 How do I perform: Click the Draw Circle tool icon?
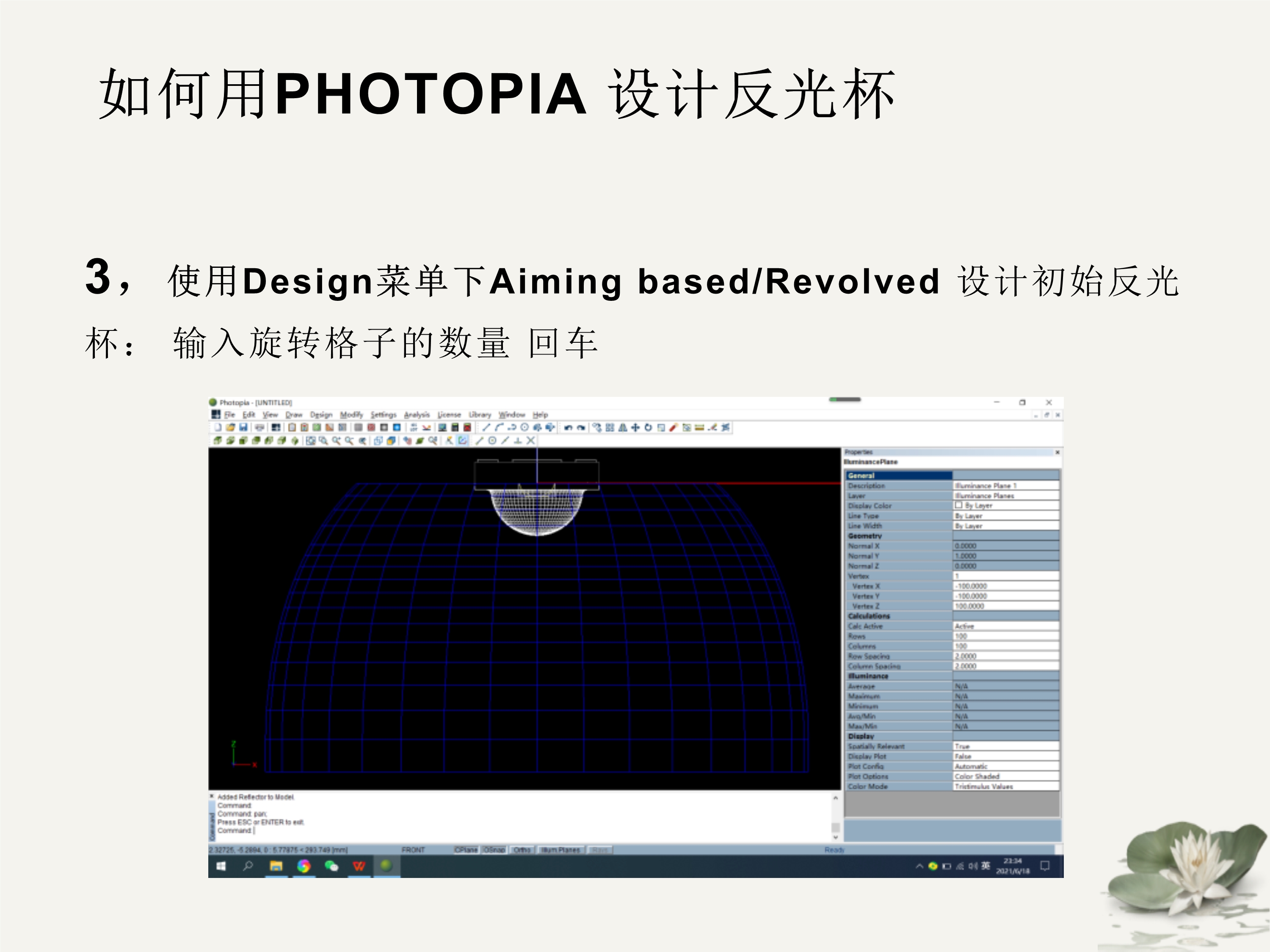(524, 427)
